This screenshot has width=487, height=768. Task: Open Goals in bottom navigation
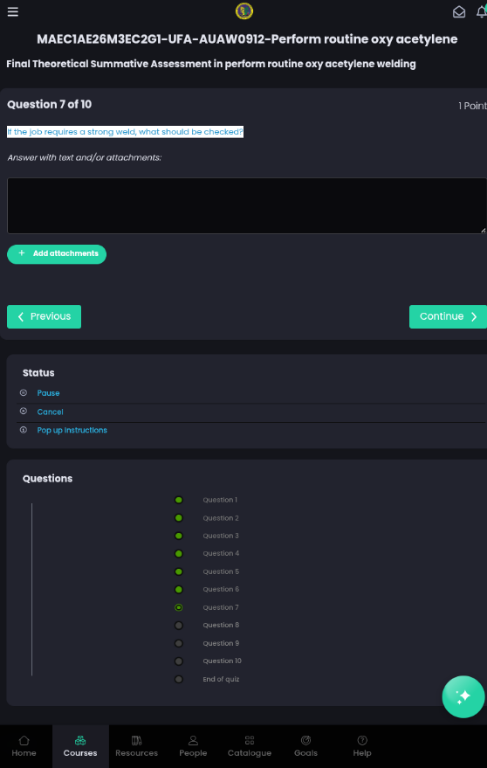306,746
